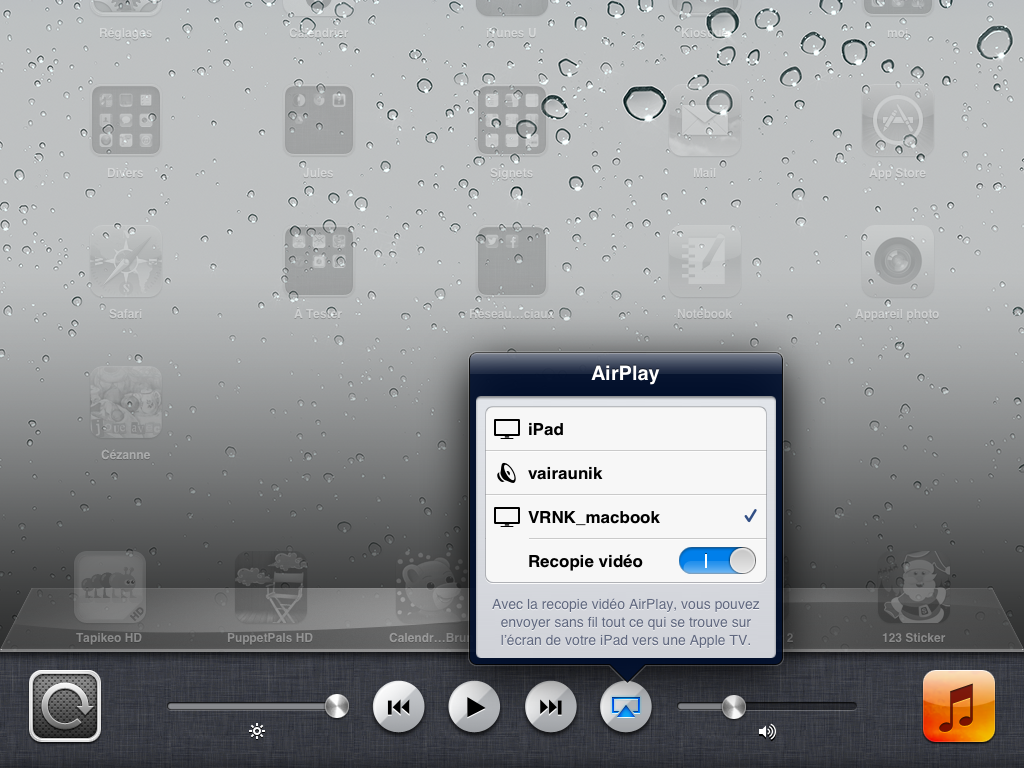
Task: Open the Mail app
Action: (705, 120)
